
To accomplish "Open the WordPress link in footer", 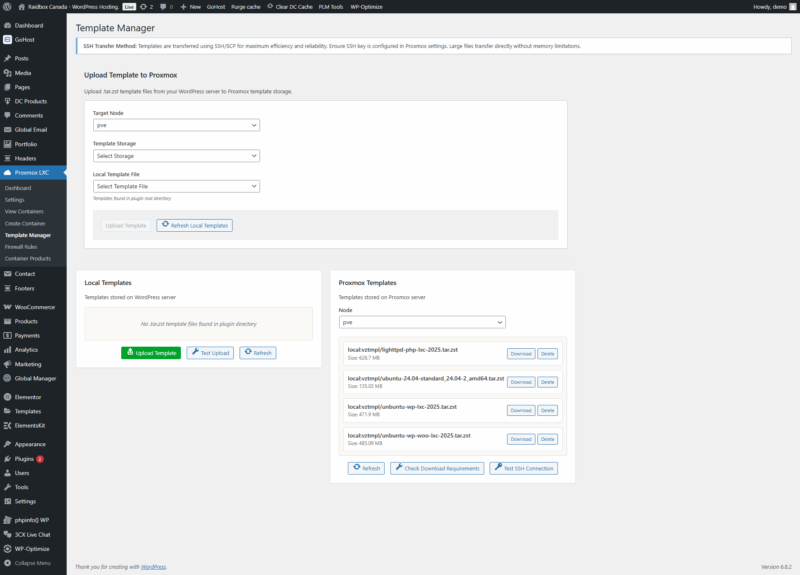I will tap(153, 567).
